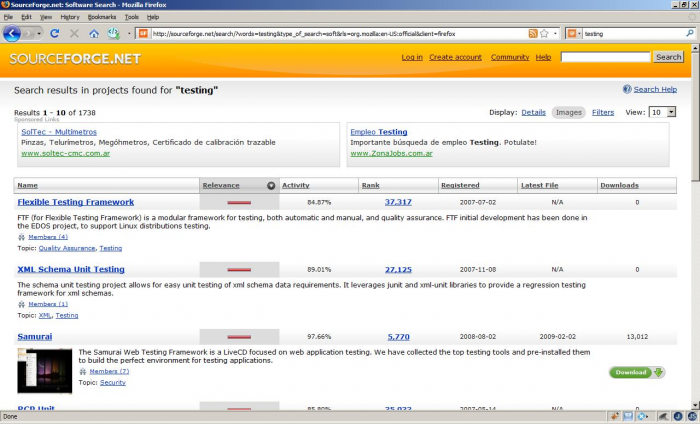Click the grayed Forward arrow button
Image resolution: width=700 pixels, height=424 pixels.
click(29, 33)
